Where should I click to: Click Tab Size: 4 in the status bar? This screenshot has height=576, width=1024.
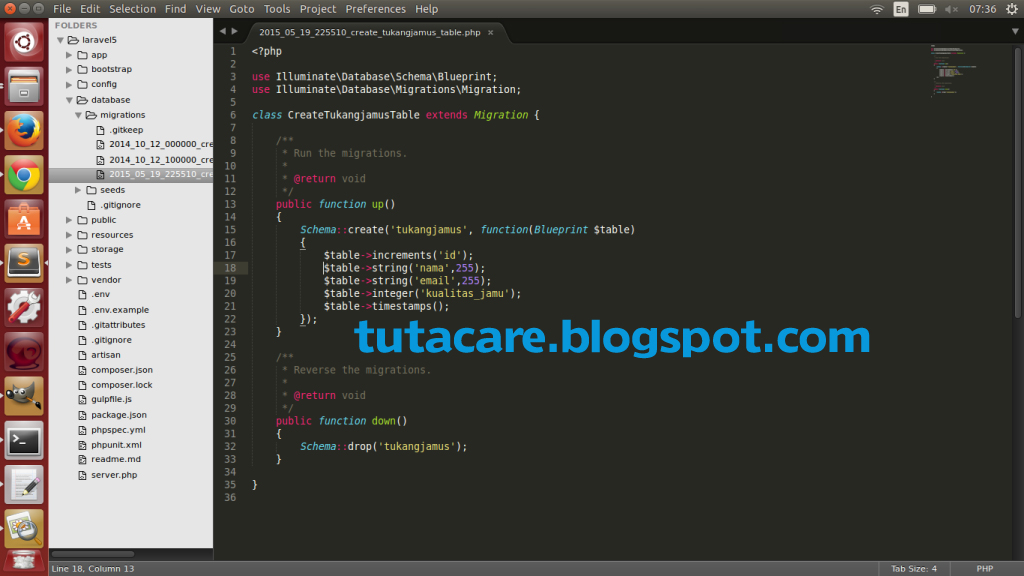913,566
